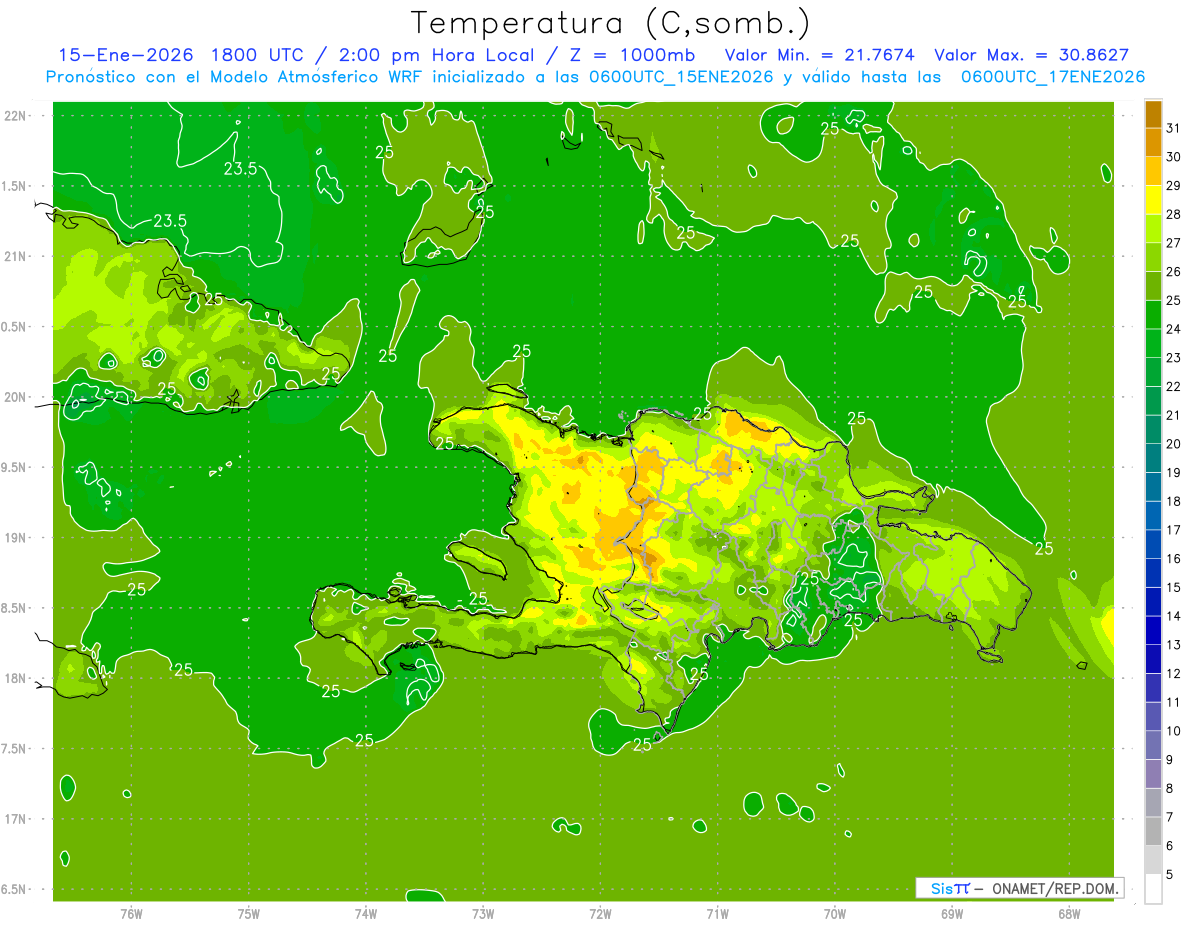The width and height of the screenshot is (1200, 927).
Task: Click the '73W' longitude axis label
Action: [x=483, y=914]
